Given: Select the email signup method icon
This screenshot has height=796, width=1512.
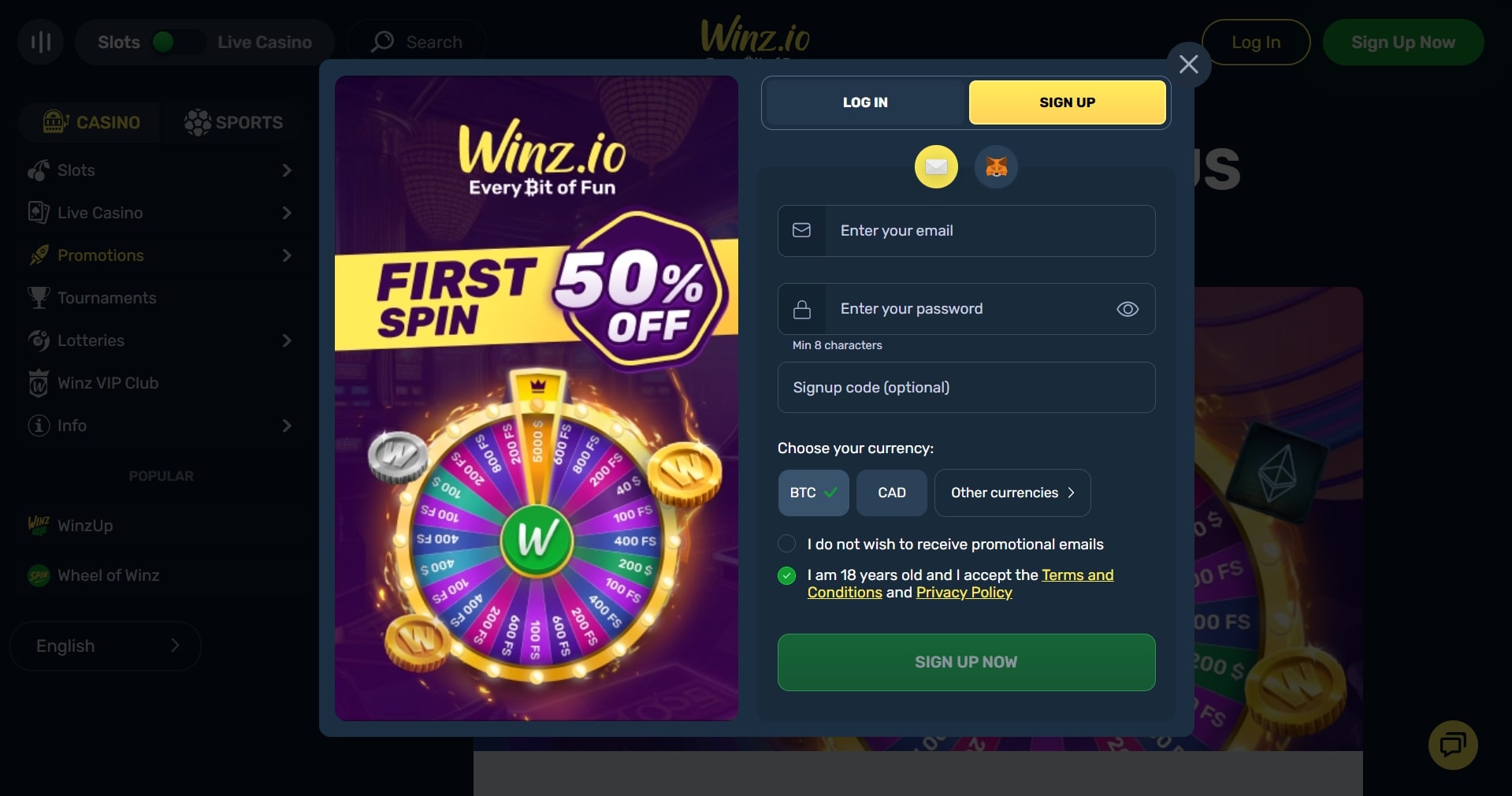Looking at the screenshot, I should click(x=936, y=166).
